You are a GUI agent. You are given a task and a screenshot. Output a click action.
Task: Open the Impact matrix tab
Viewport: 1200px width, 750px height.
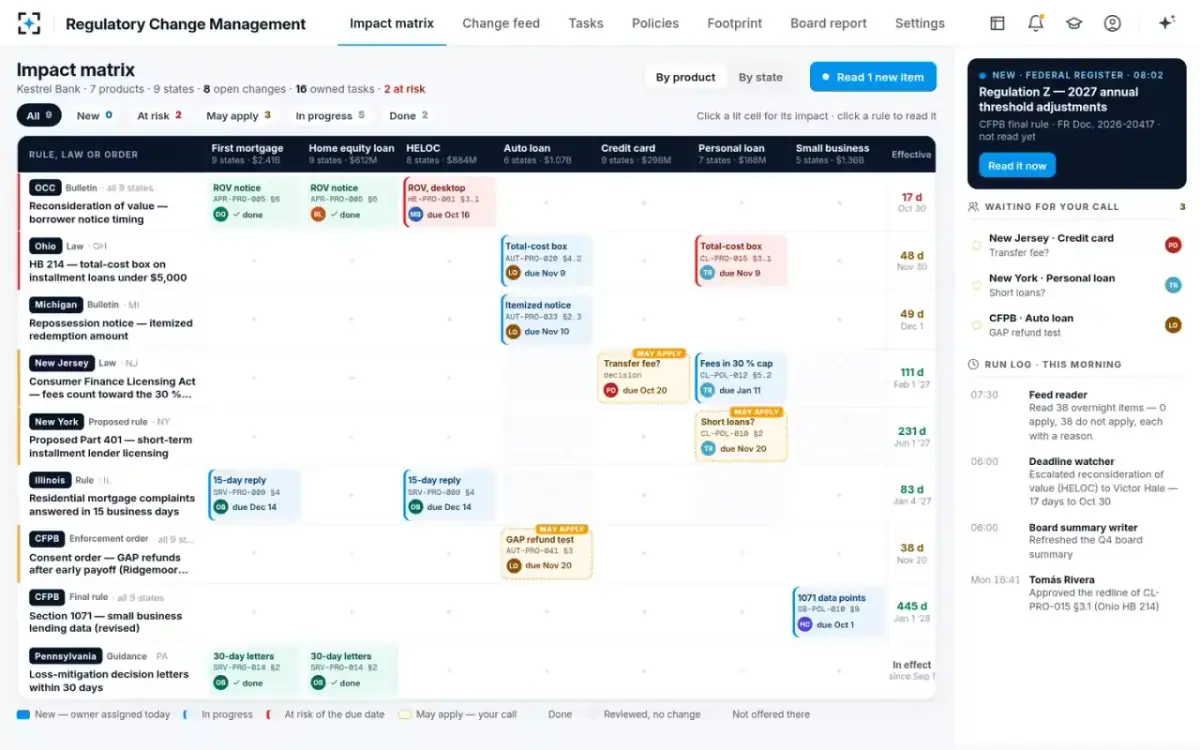point(392,23)
